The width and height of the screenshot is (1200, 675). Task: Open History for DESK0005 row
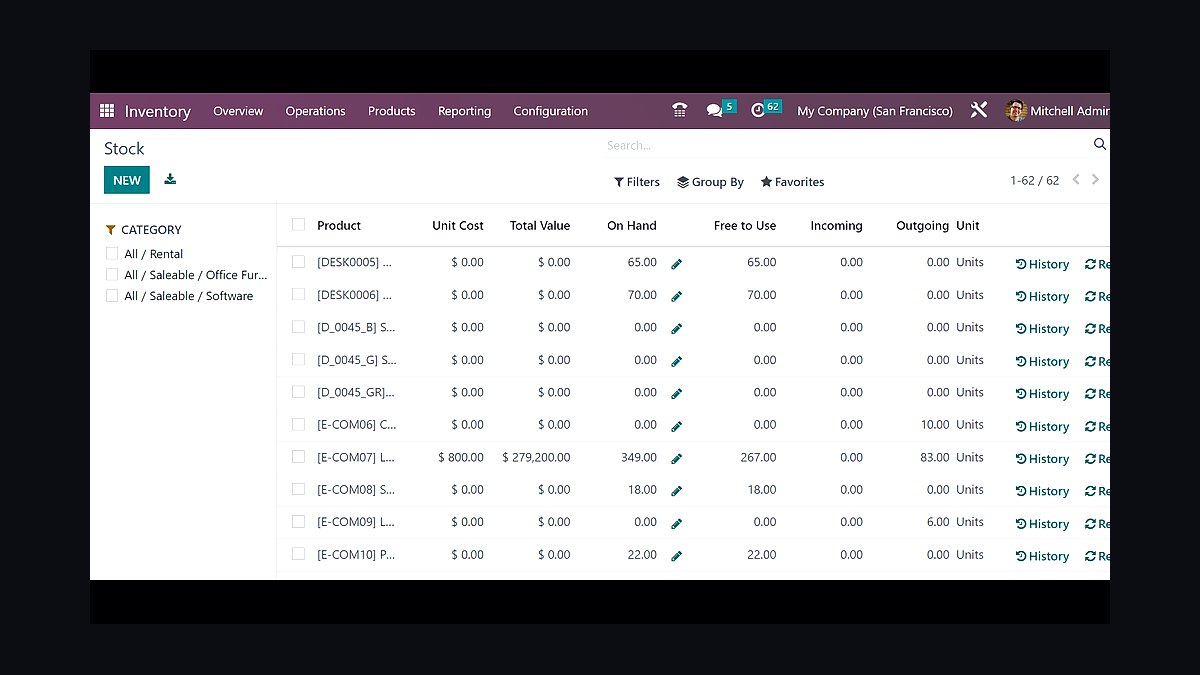(1042, 264)
